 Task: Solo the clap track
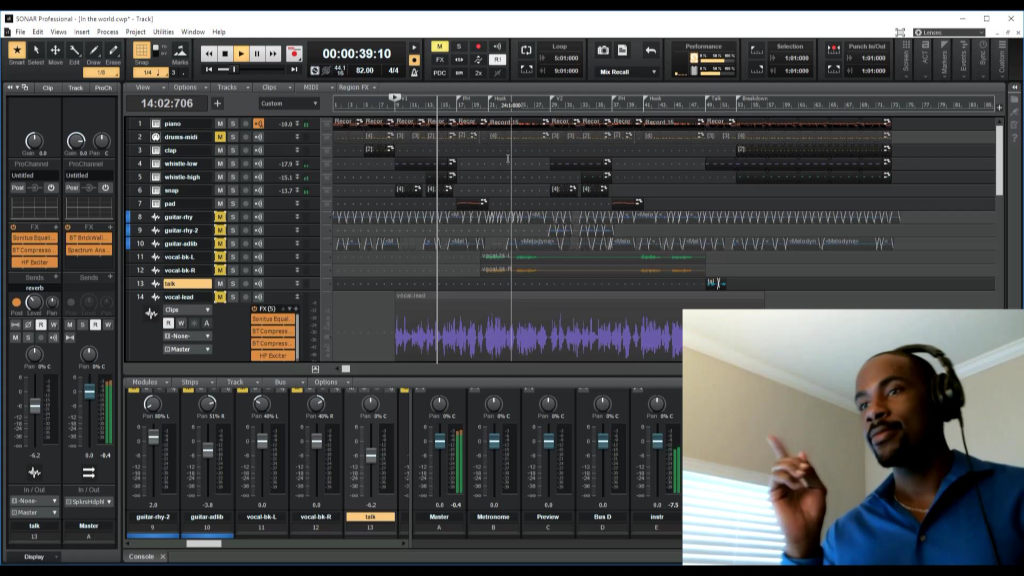232,150
